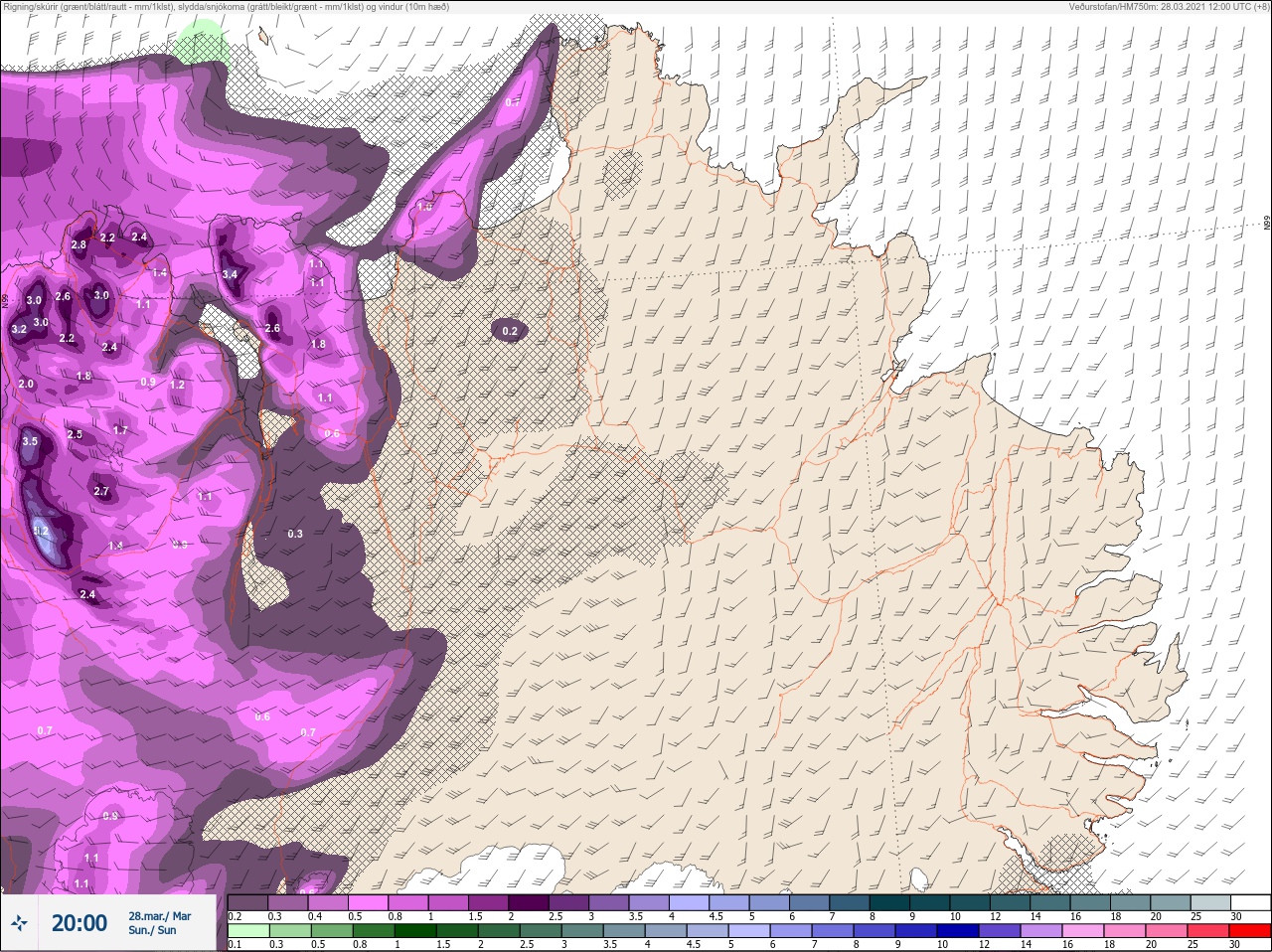Image resolution: width=1272 pixels, height=952 pixels.
Task: Click the 2.5 precipitation value on the map
Action: (x=75, y=434)
